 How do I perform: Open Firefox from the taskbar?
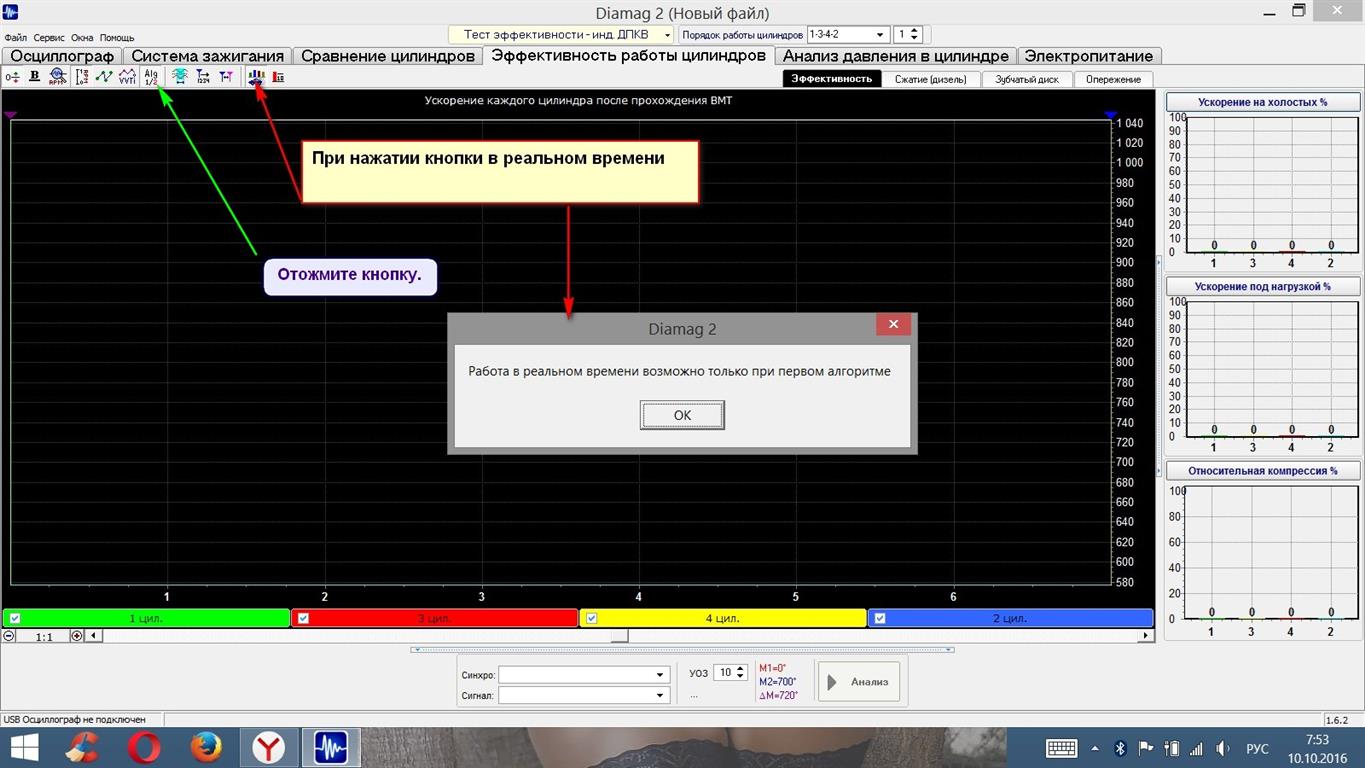coord(206,748)
